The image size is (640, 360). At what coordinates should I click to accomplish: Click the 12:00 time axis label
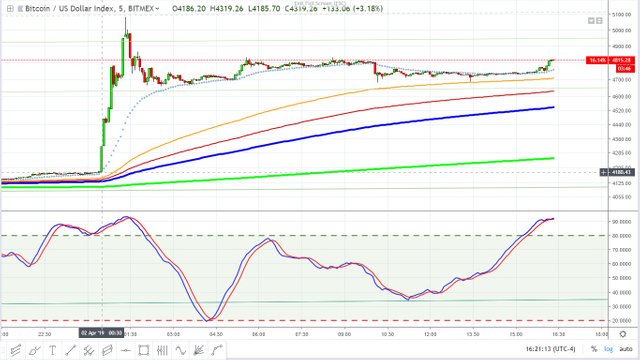click(430, 334)
